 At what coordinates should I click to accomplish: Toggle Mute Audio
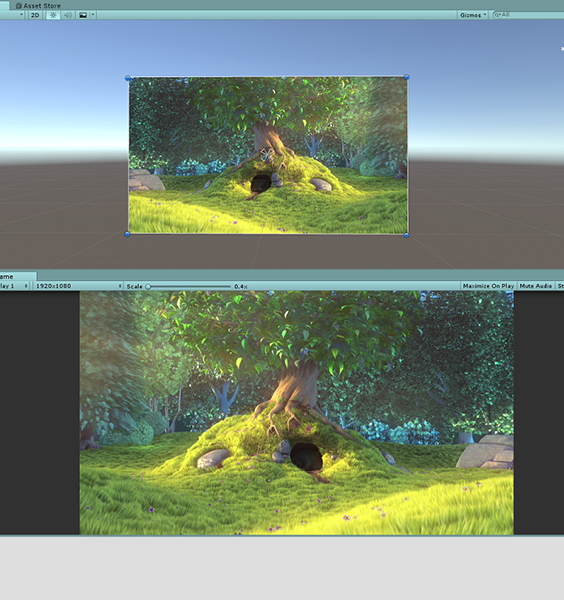click(536, 286)
